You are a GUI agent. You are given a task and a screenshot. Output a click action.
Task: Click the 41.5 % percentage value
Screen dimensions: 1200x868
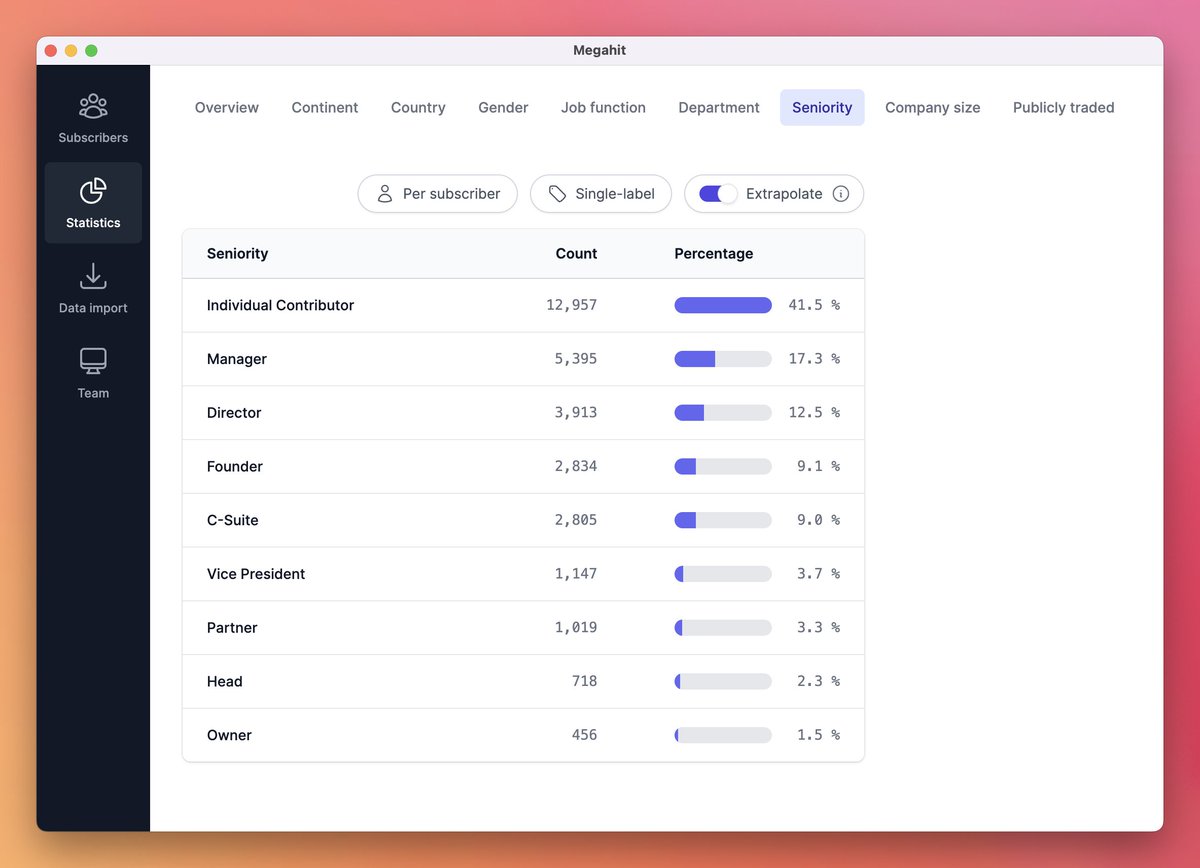click(814, 305)
